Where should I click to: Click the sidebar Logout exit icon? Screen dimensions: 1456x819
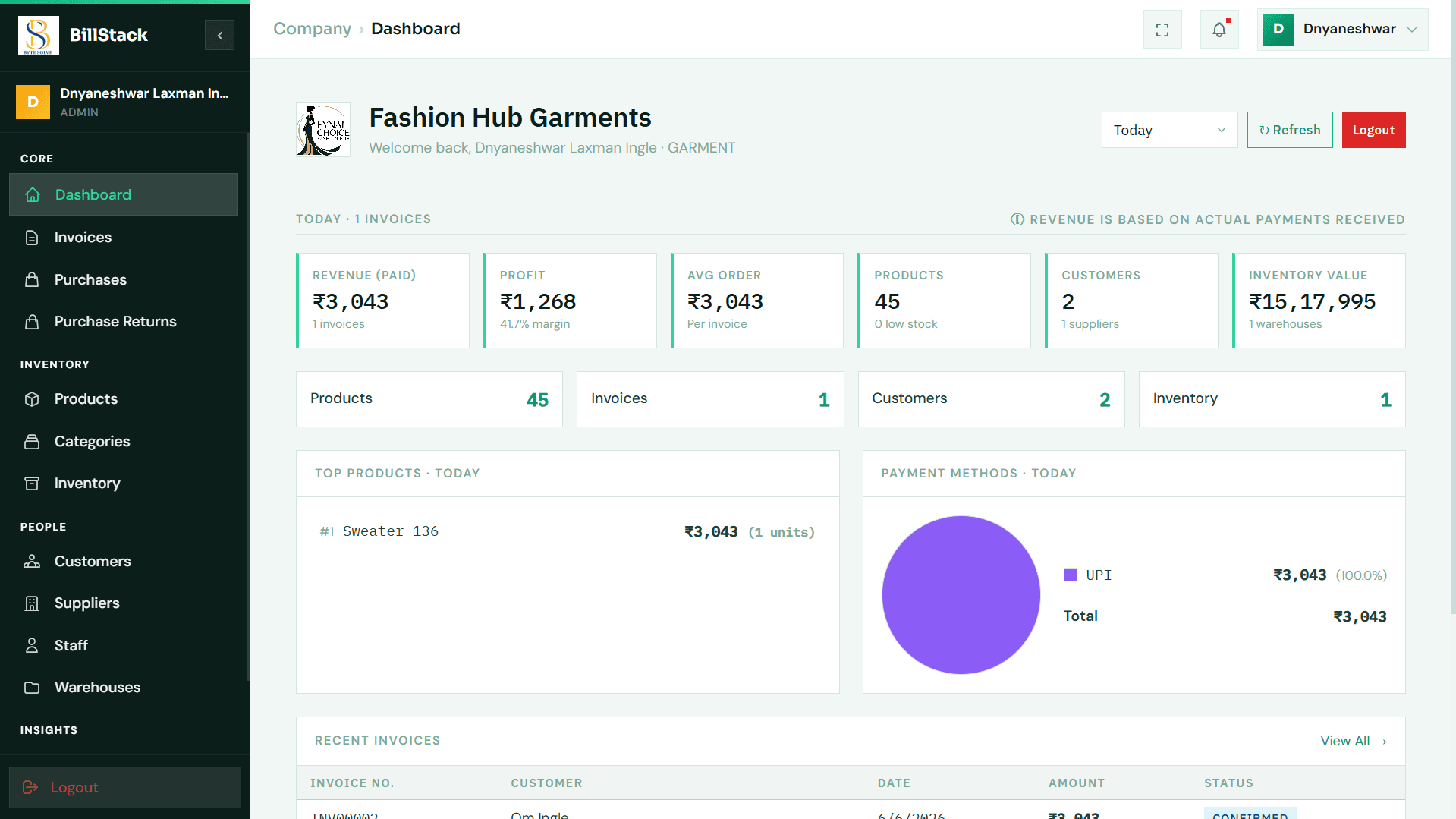(x=30, y=788)
